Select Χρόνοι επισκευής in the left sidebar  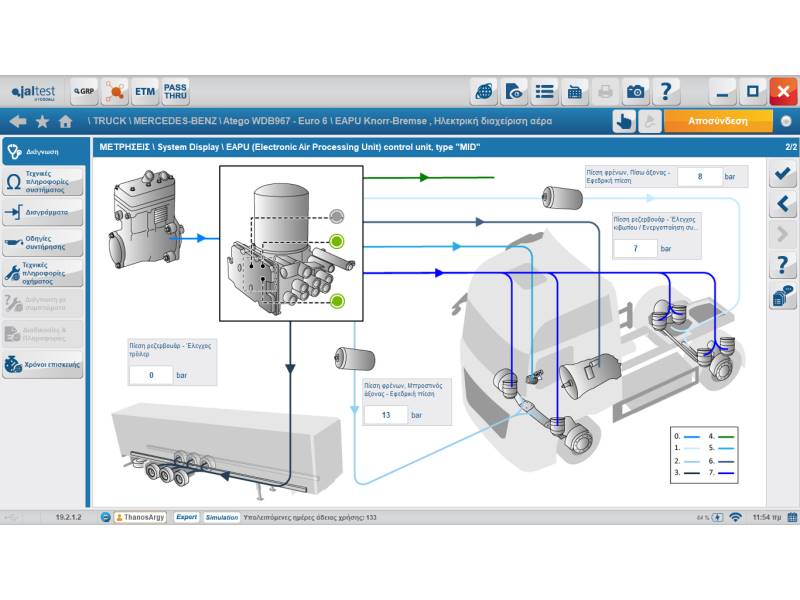[x=43, y=365]
